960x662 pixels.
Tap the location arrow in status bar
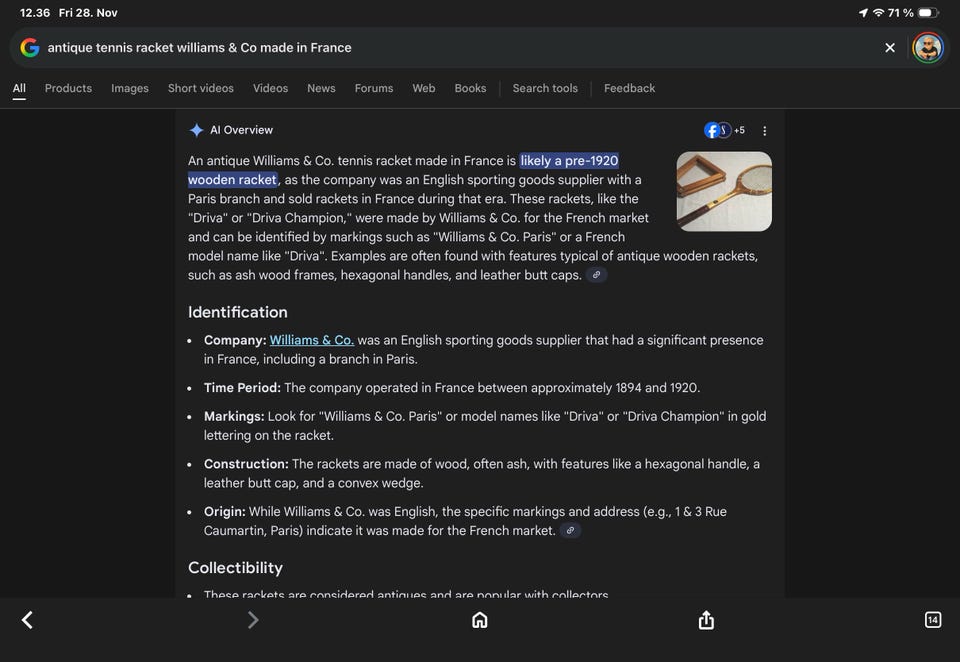pos(863,13)
